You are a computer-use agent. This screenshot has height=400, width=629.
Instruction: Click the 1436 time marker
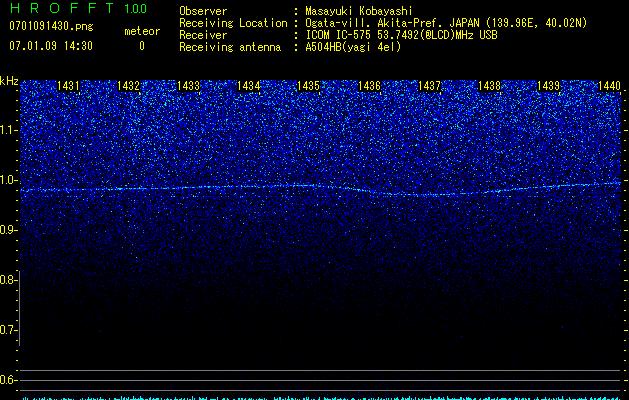(369, 86)
